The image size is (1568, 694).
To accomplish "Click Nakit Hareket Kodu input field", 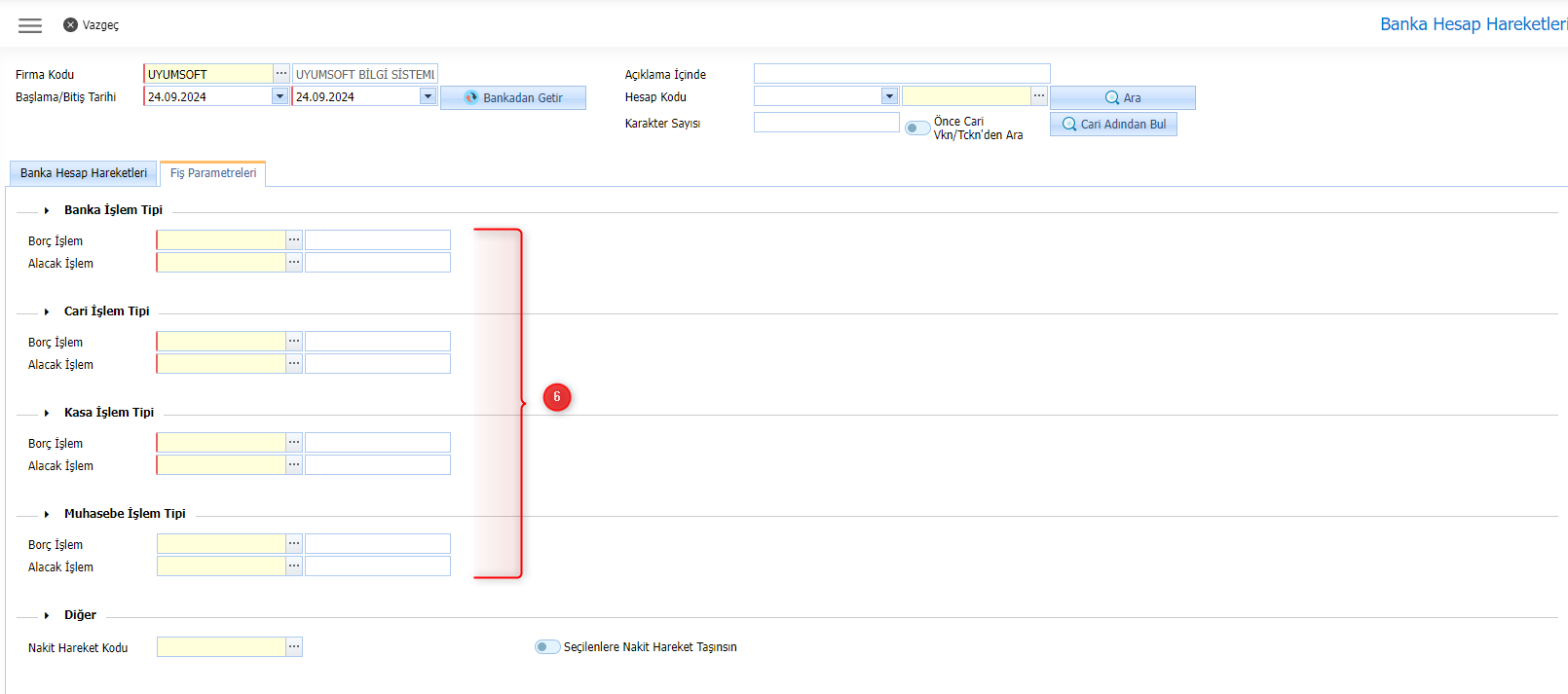I will coord(221,647).
